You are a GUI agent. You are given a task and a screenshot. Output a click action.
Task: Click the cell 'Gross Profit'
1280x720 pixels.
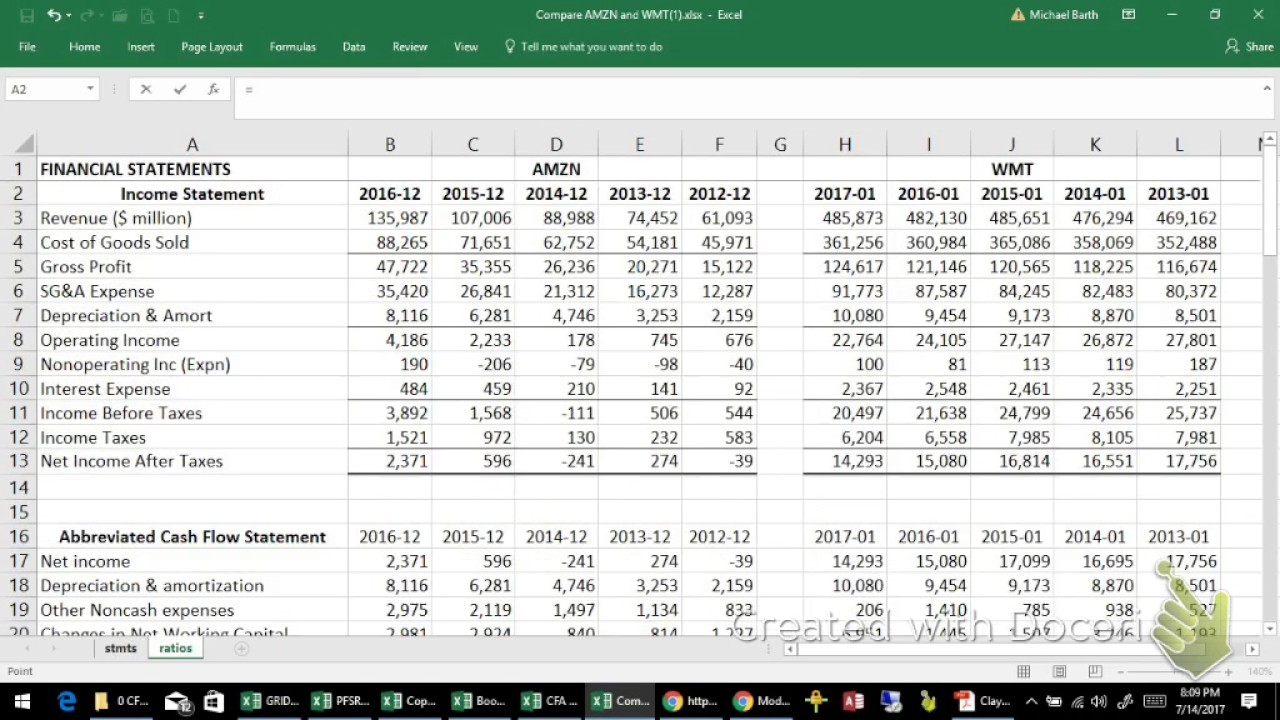click(x=192, y=267)
